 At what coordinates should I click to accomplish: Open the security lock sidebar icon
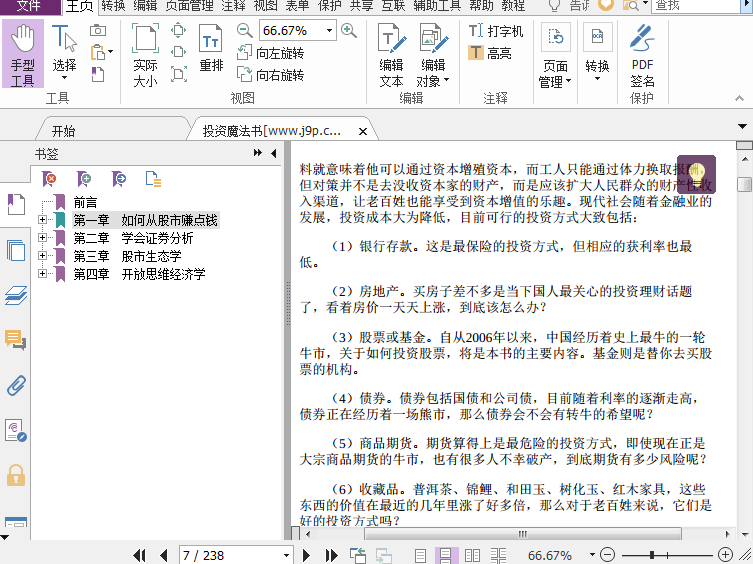point(16,476)
